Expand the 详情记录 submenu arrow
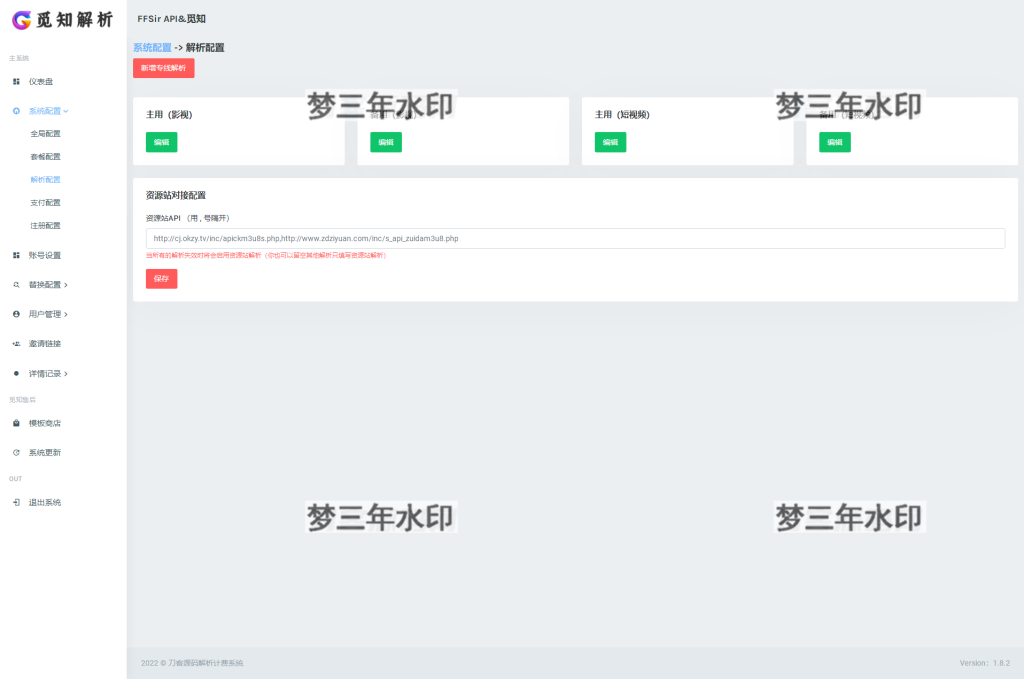 [x=66, y=374]
